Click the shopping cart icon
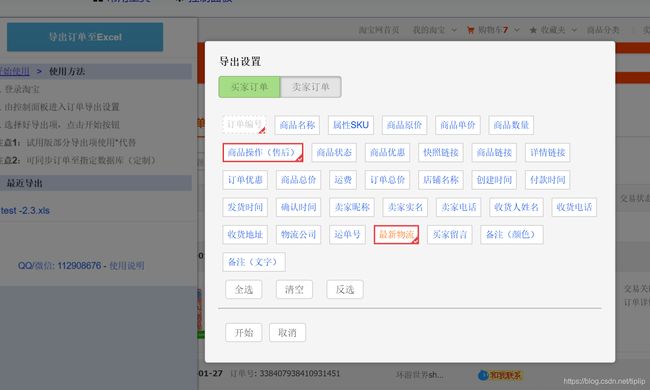The height and width of the screenshot is (390, 650). point(471,30)
